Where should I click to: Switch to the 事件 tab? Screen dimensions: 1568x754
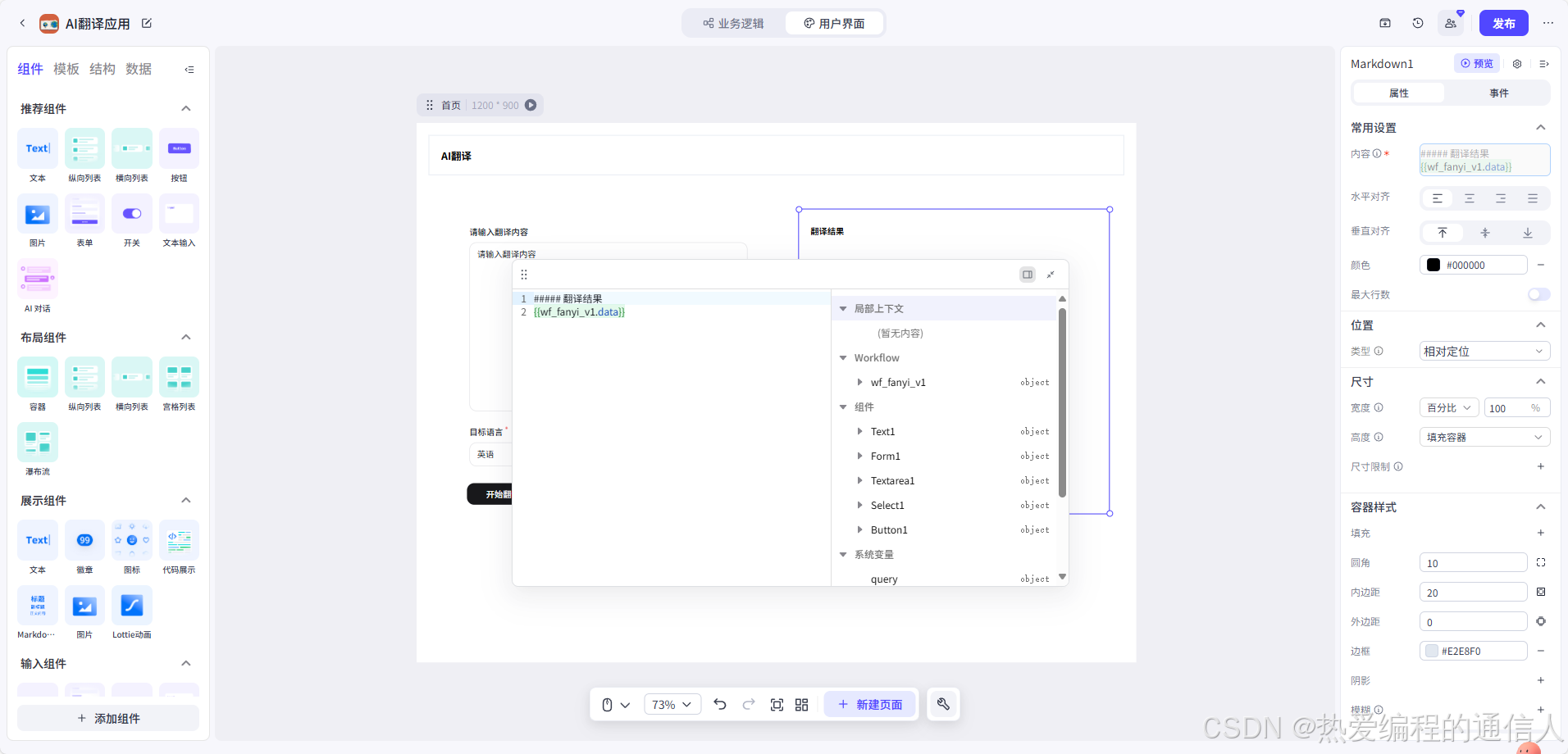pos(1499,93)
